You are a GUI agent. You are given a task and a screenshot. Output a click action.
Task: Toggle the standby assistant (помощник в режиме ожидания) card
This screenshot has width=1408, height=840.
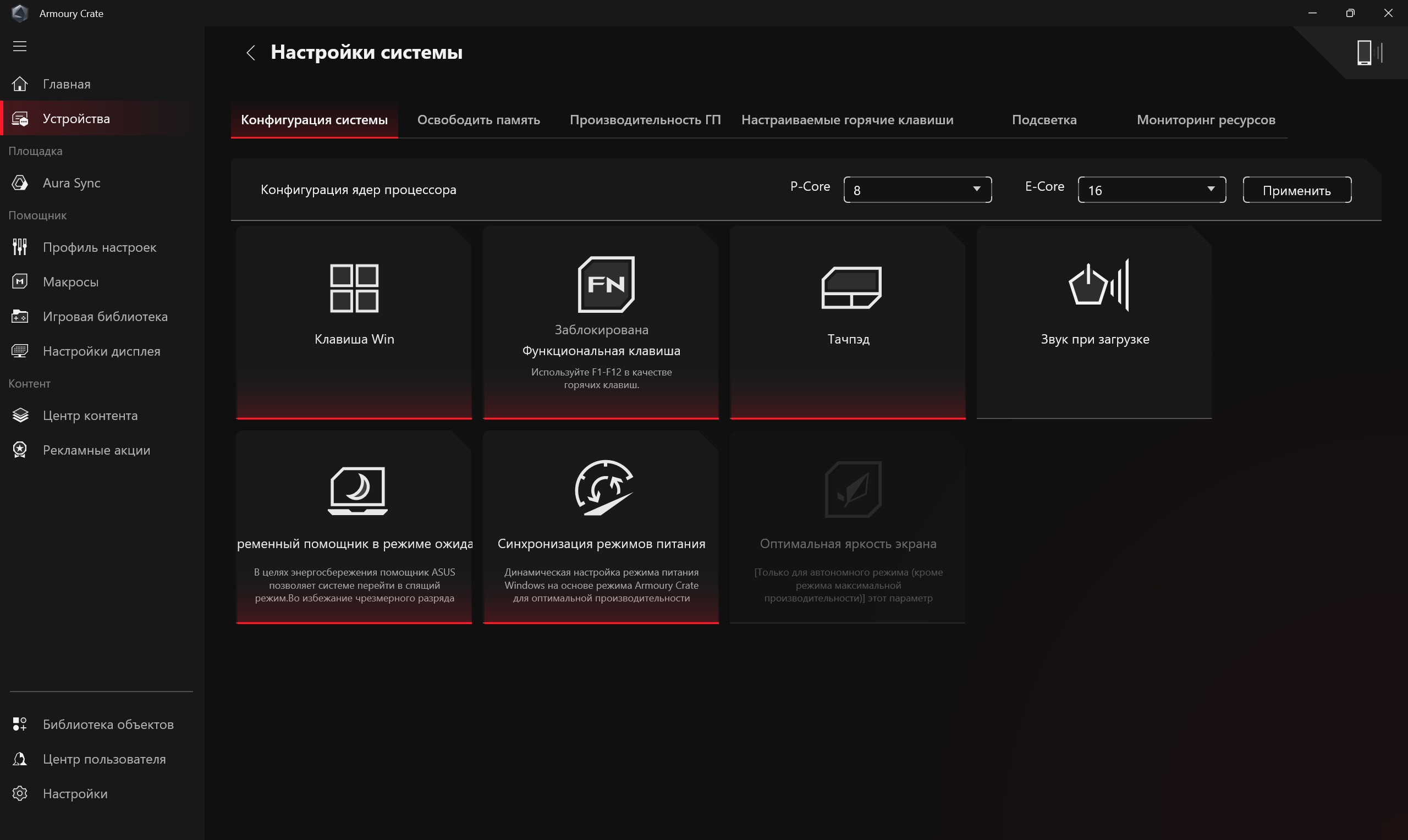pyautogui.click(x=354, y=527)
